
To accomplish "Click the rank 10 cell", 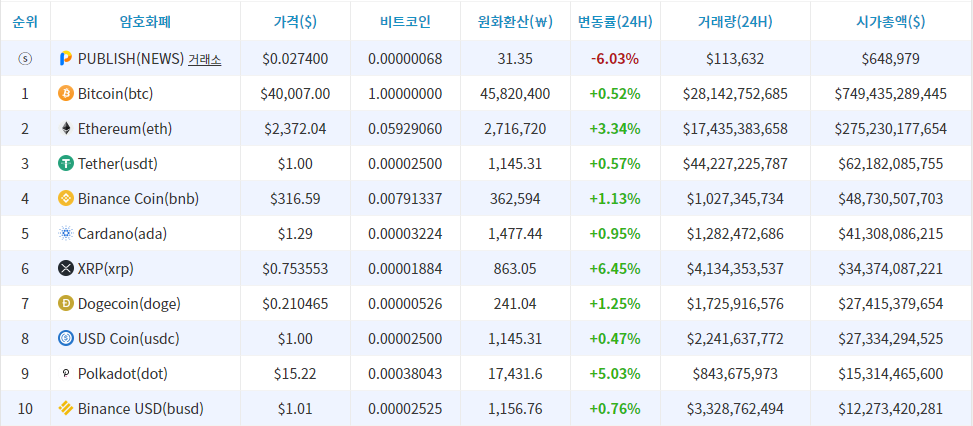I will coord(25,409).
